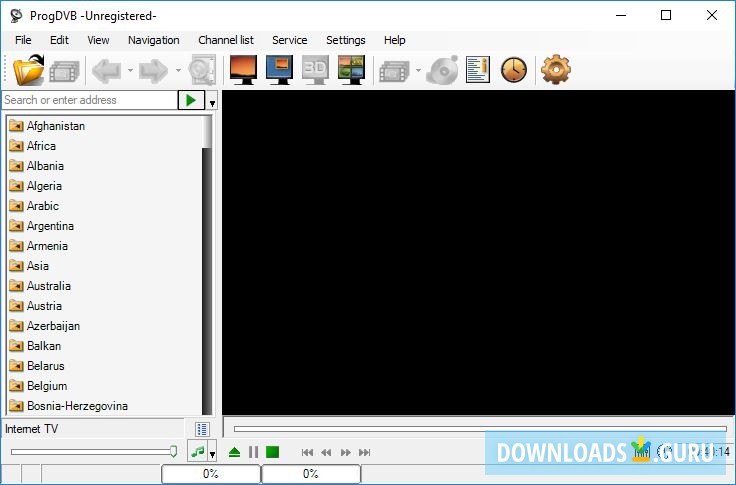Stop playback with green square

[273, 452]
